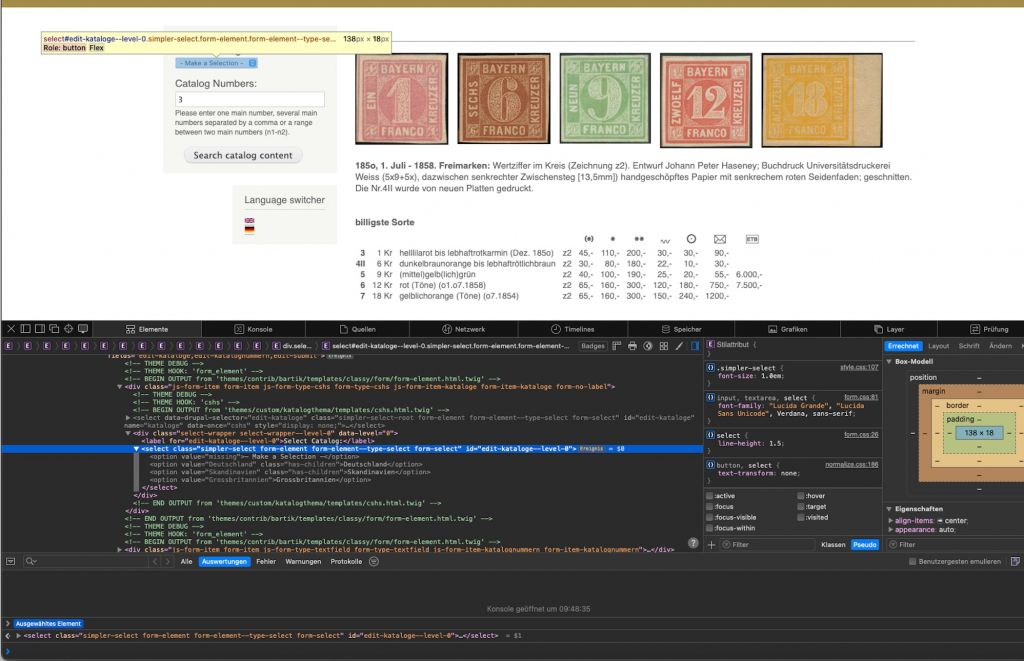The image size is (1024, 661).
Task: Click the add new style rule plus icon
Action: click(x=711, y=545)
